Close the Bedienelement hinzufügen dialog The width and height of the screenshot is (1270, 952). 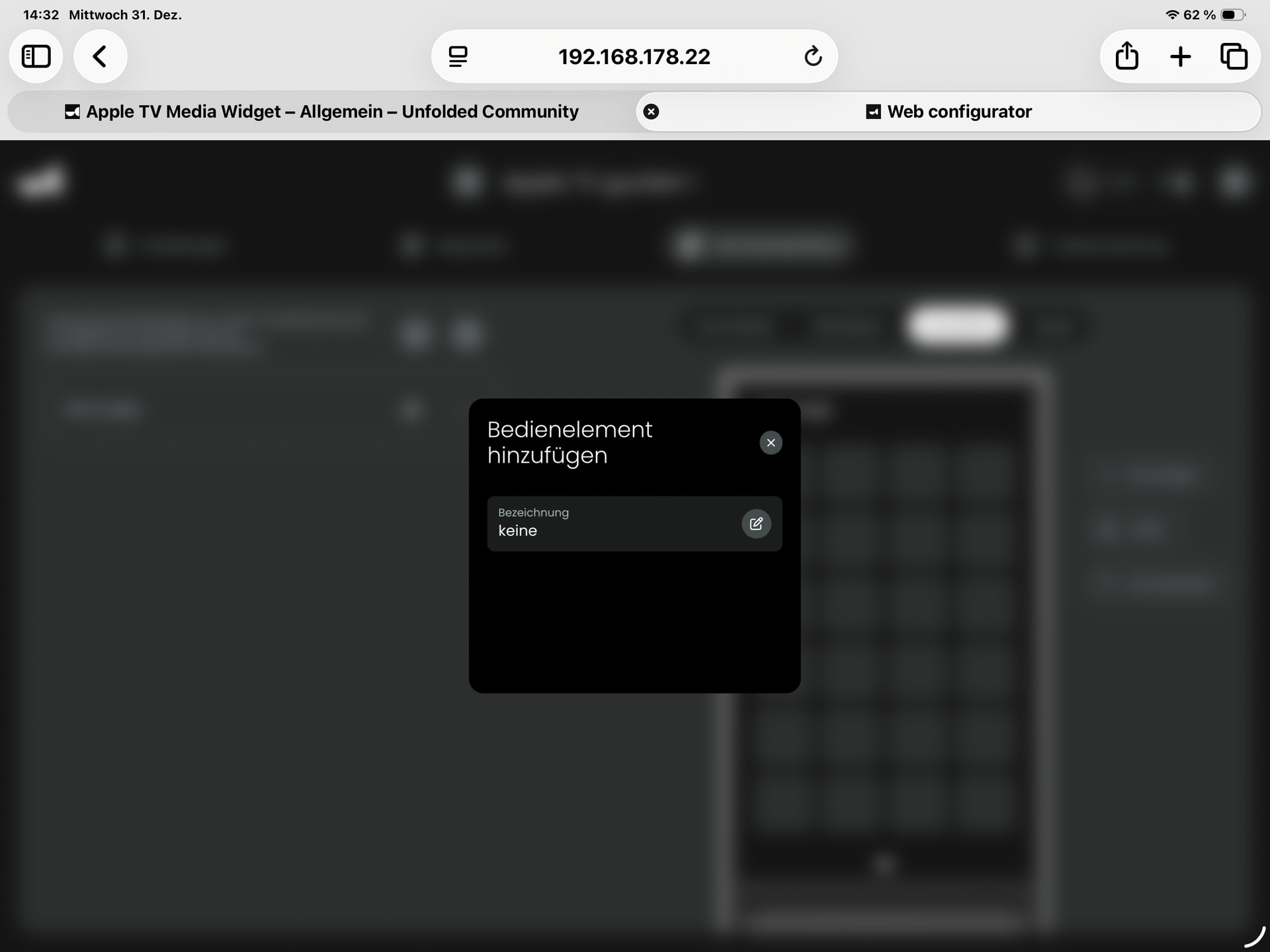tap(771, 442)
